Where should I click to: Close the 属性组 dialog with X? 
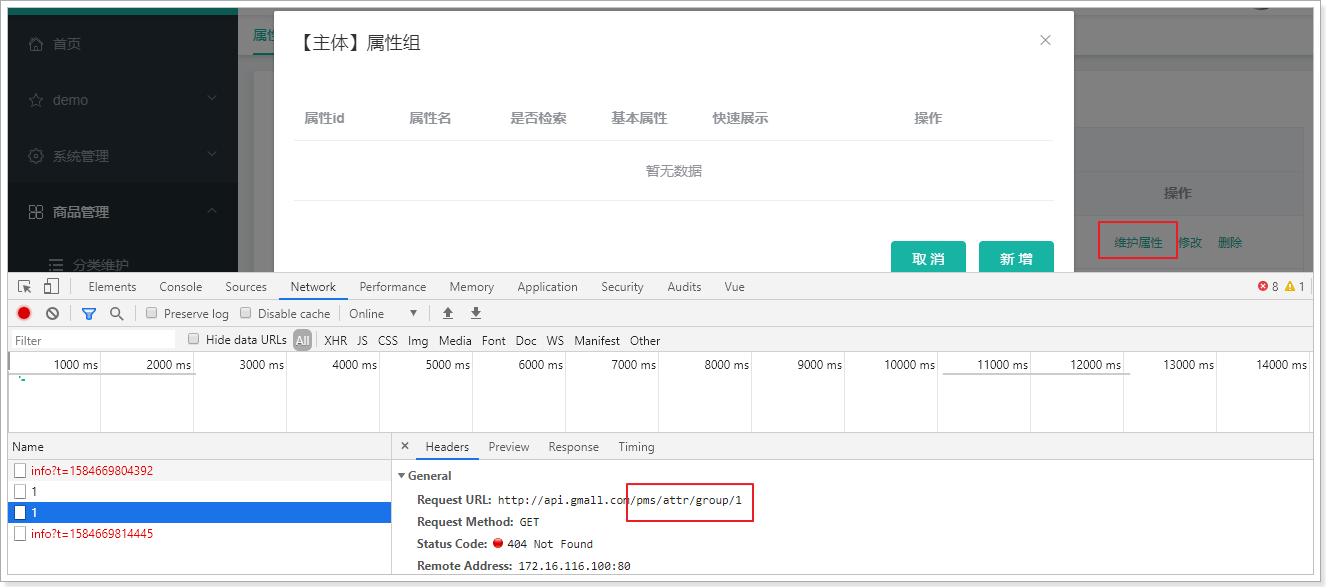(1045, 40)
